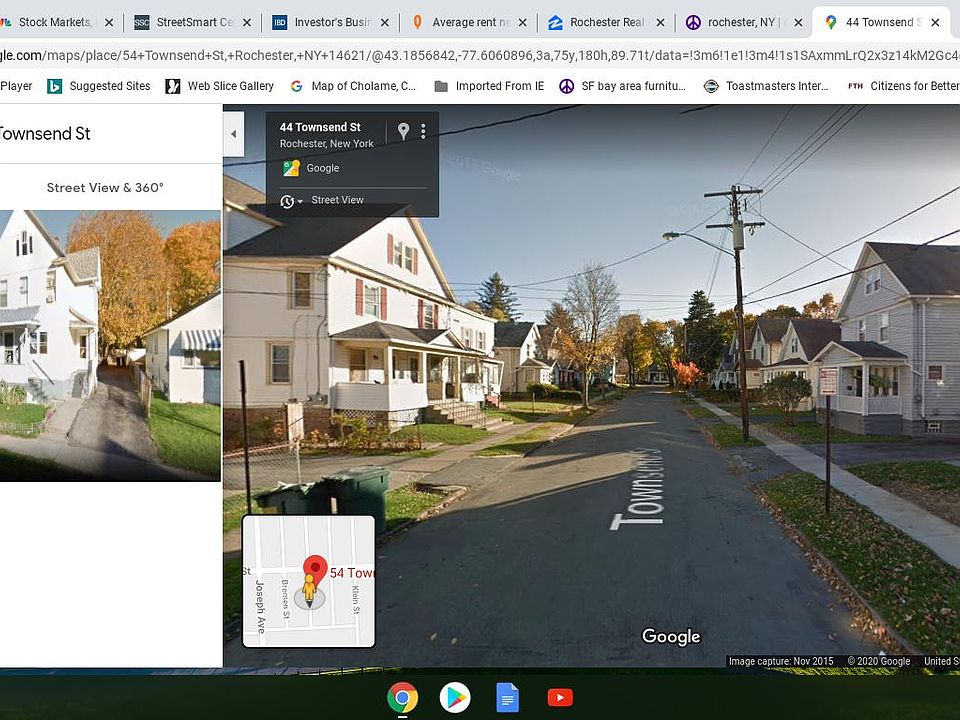Open YouTube from the shelf

pyautogui.click(x=560, y=697)
